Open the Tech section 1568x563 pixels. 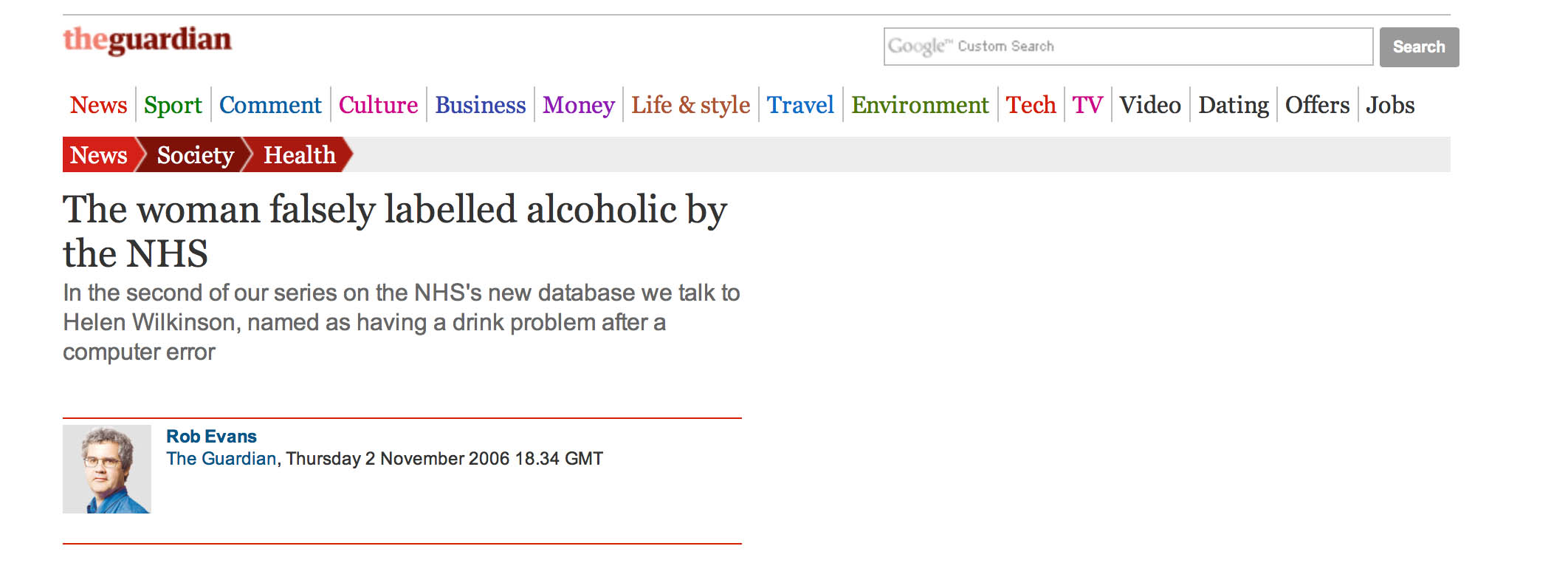pos(1031,105)
